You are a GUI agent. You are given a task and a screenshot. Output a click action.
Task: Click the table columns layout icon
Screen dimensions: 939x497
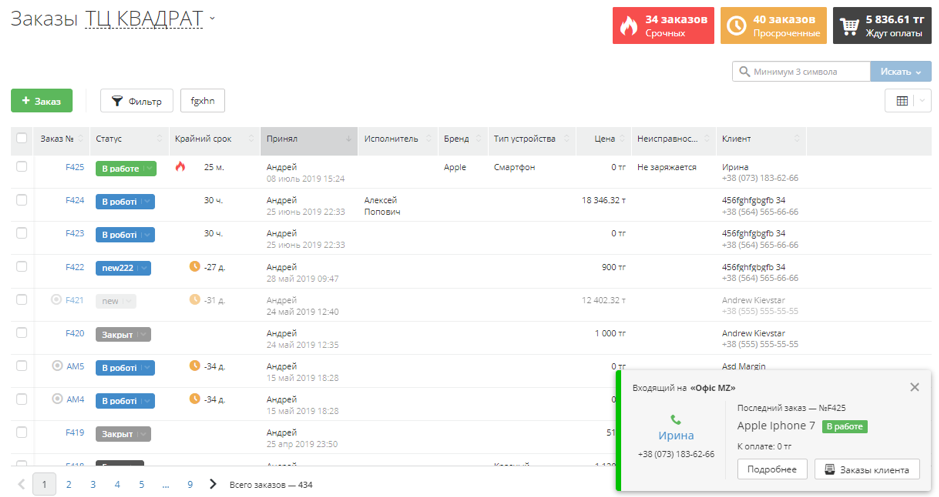pyautogui.click(x=902, y=101)
